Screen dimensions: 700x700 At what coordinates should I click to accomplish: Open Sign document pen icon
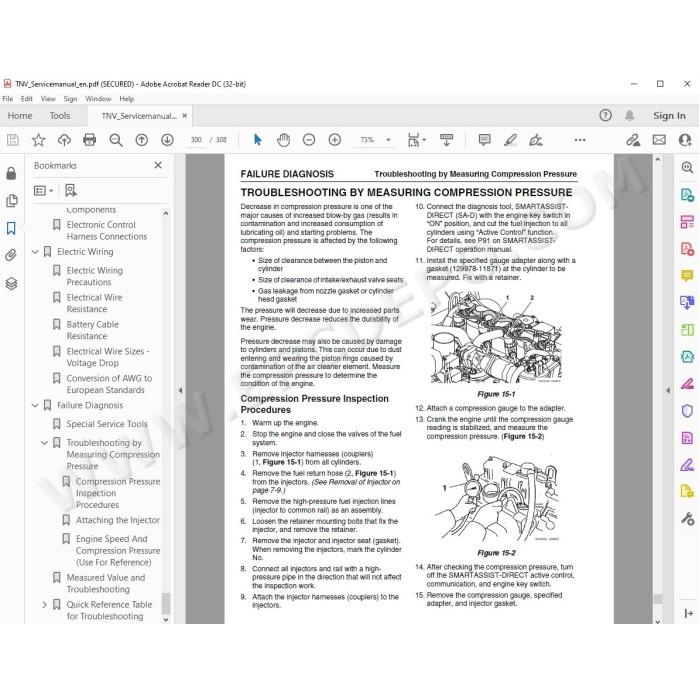coord(536,140)
